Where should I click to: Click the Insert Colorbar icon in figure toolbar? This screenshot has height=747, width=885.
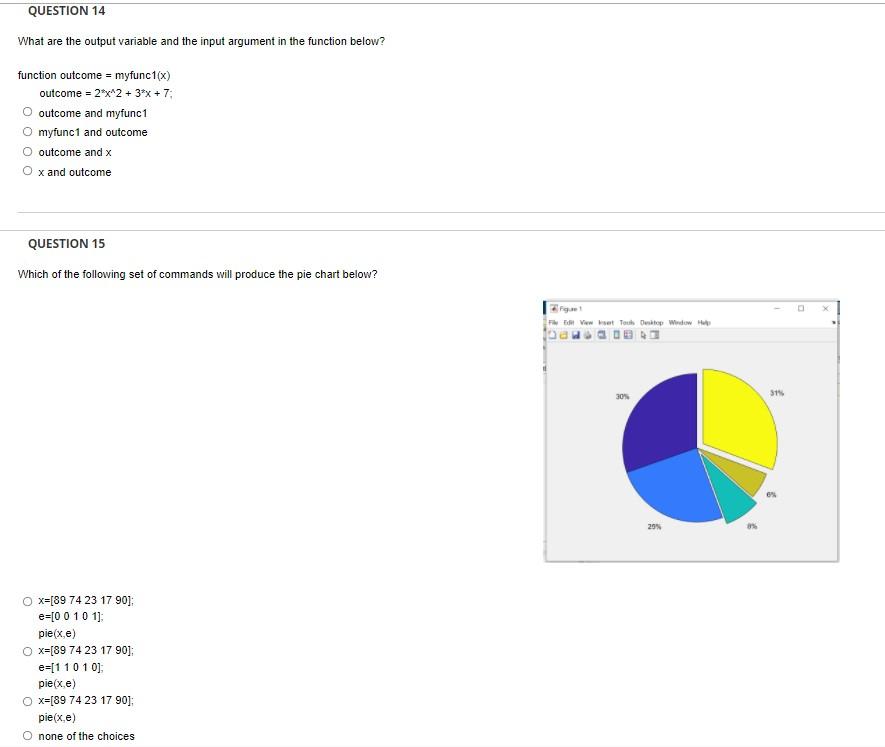pyautogui.click(x=617, y=335)
